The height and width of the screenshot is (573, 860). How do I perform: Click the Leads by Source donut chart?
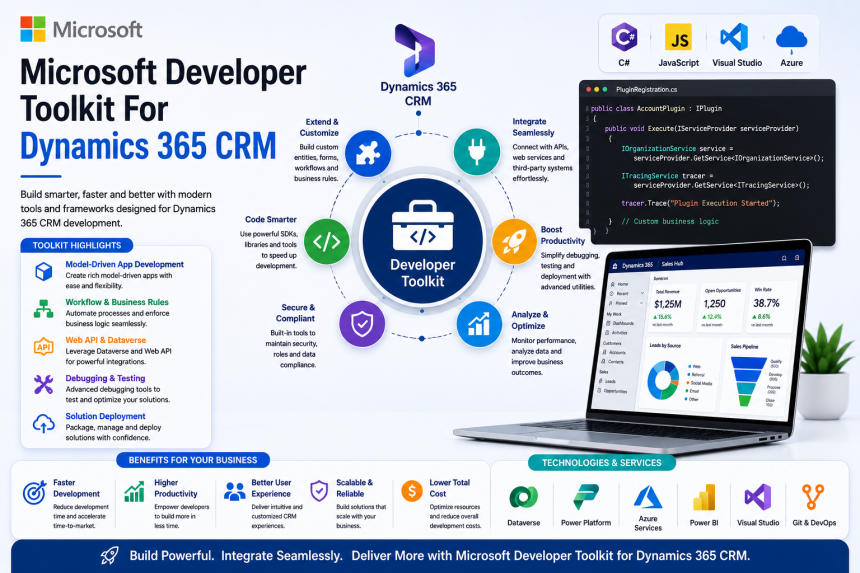(x=663, y=380)
